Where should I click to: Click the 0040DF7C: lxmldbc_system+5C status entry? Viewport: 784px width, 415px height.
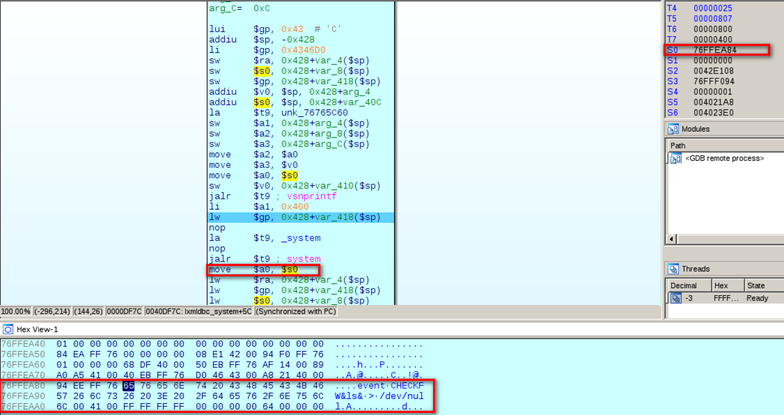199,312
